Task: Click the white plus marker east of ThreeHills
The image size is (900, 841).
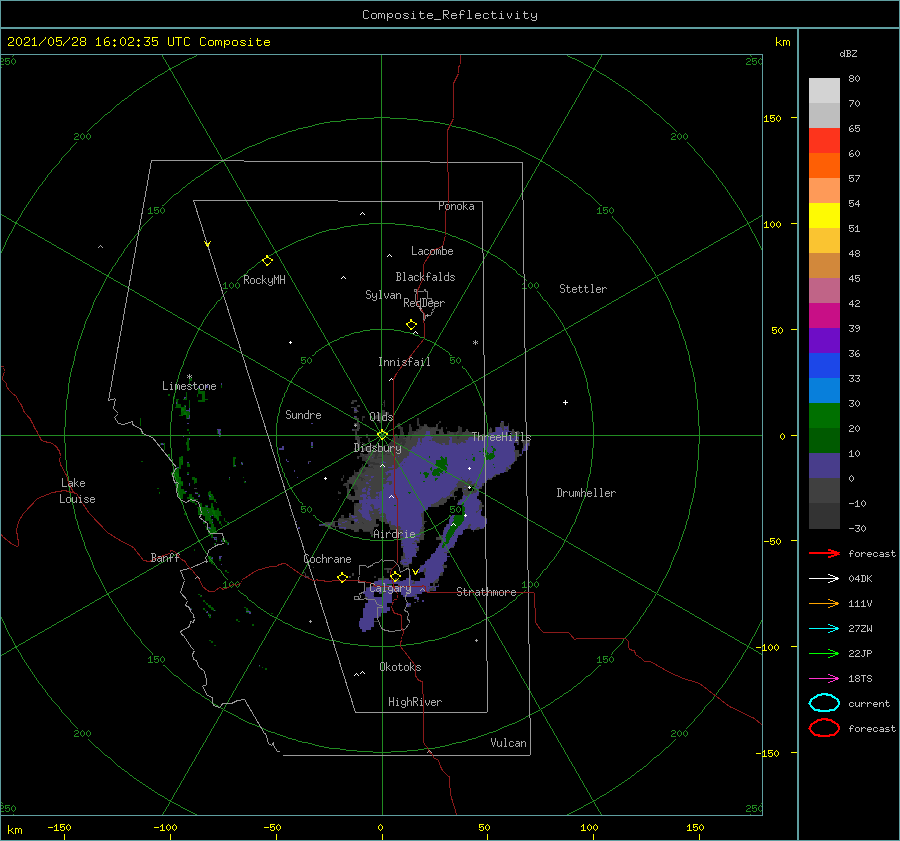Action: click(565, 402)
